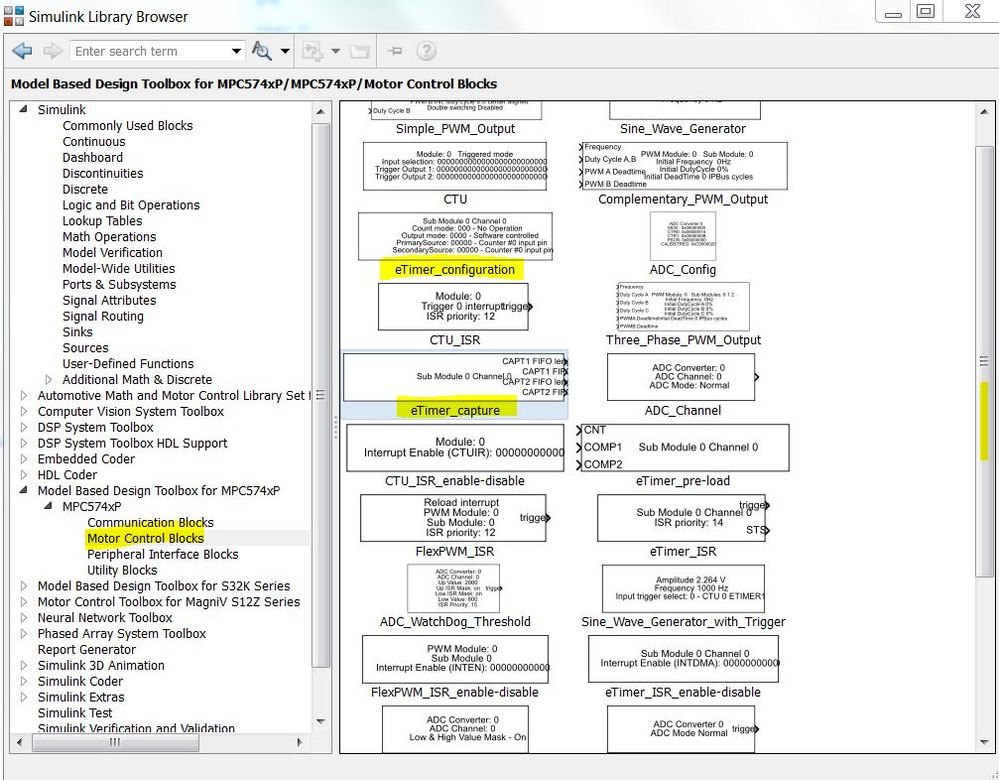999x780 pixels.
Task: Click the tree panel horizontal scrollbar thumb
Action: [115, 742]
